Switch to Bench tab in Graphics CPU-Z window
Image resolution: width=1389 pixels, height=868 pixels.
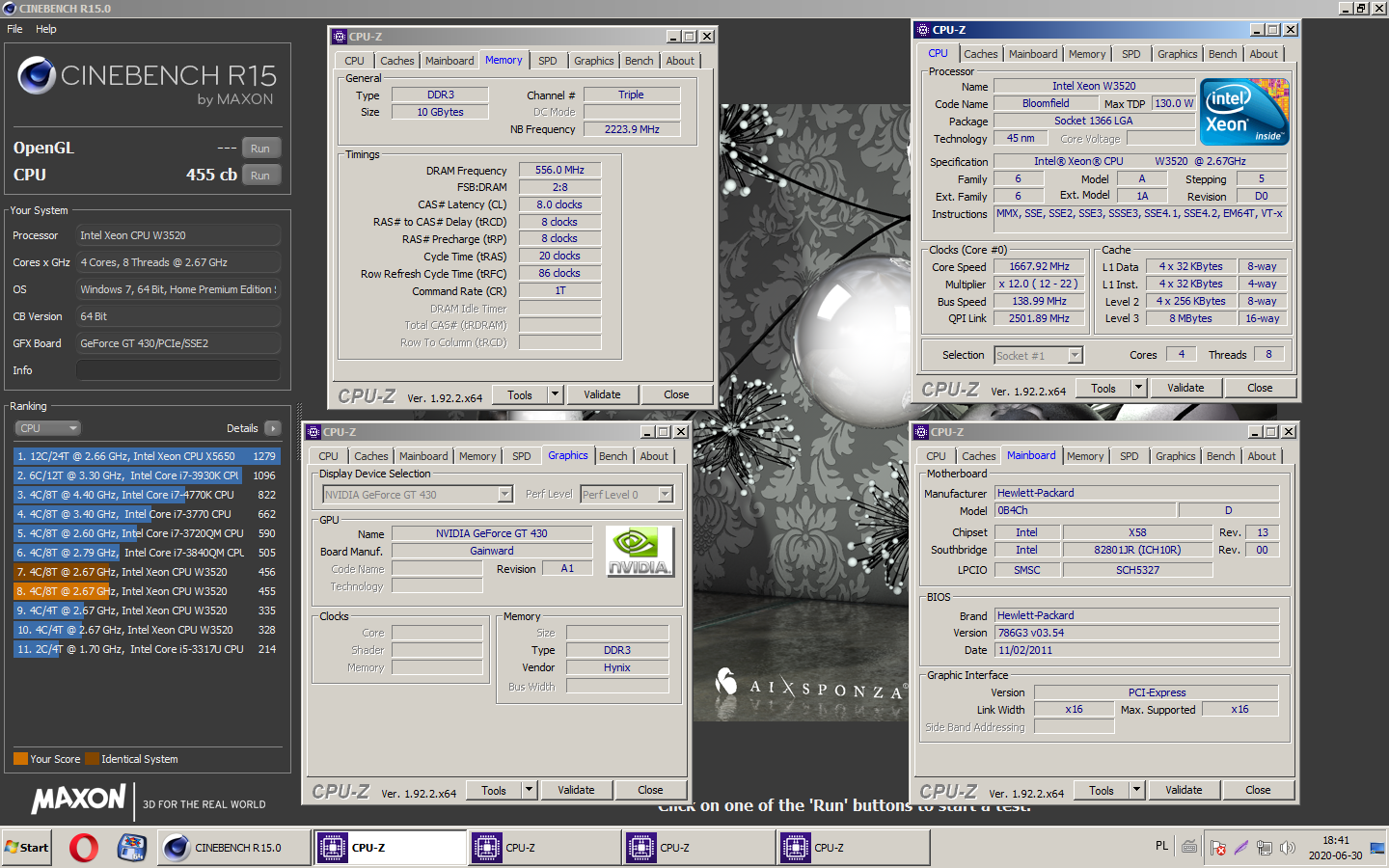pyautogui.click(x=613, y=456)
